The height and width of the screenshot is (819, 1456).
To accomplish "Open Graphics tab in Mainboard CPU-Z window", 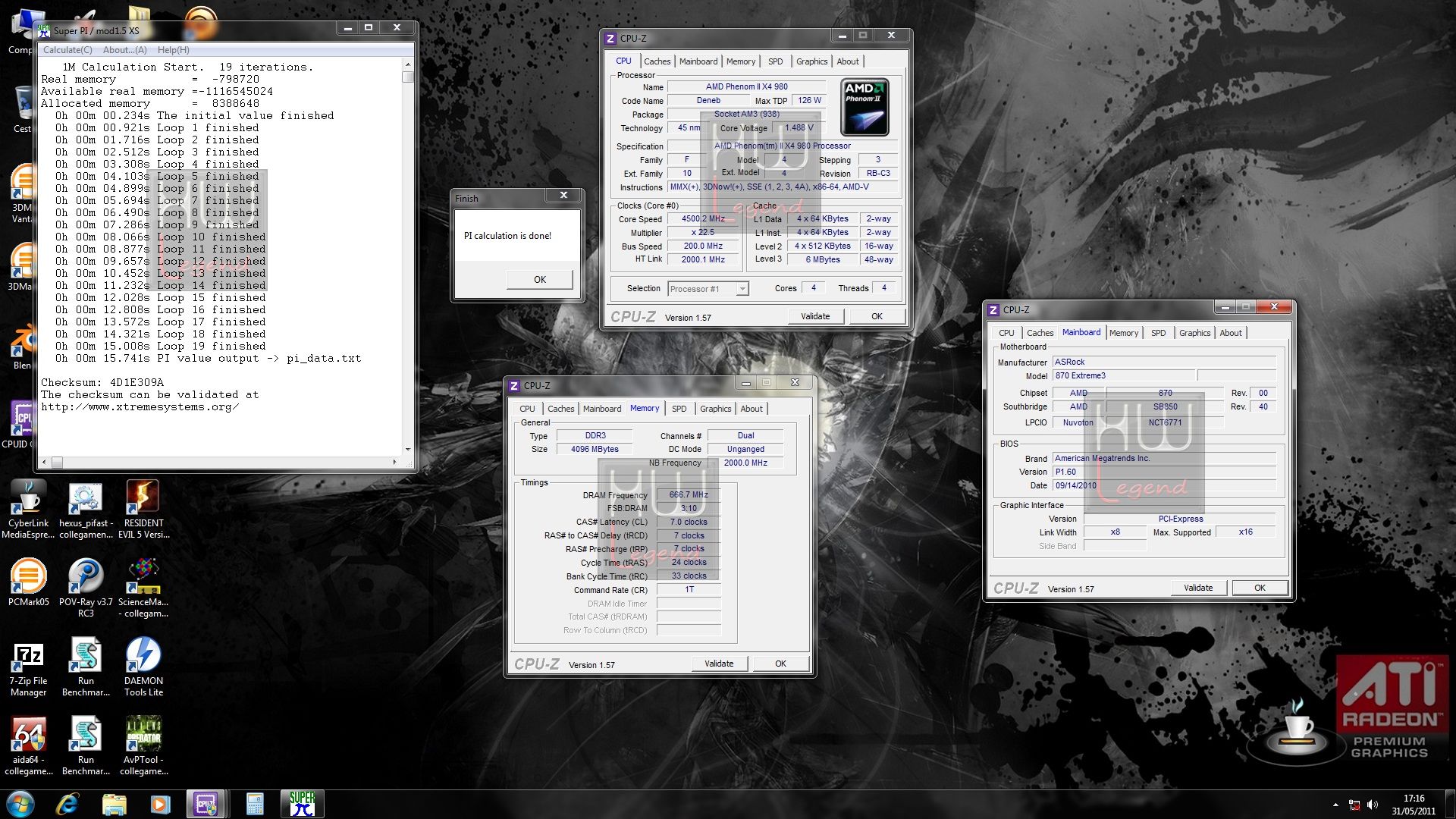I will pyautogui.click(x=1194, y=333).
